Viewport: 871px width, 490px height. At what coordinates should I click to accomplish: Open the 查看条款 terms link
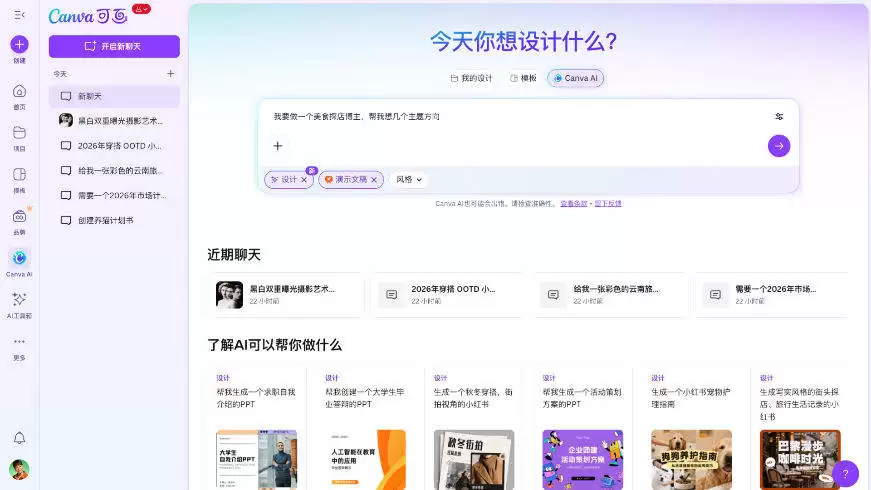[573, 203]
